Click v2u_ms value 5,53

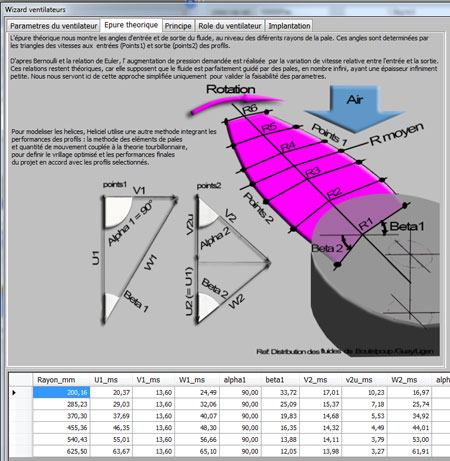pos(364,416)
